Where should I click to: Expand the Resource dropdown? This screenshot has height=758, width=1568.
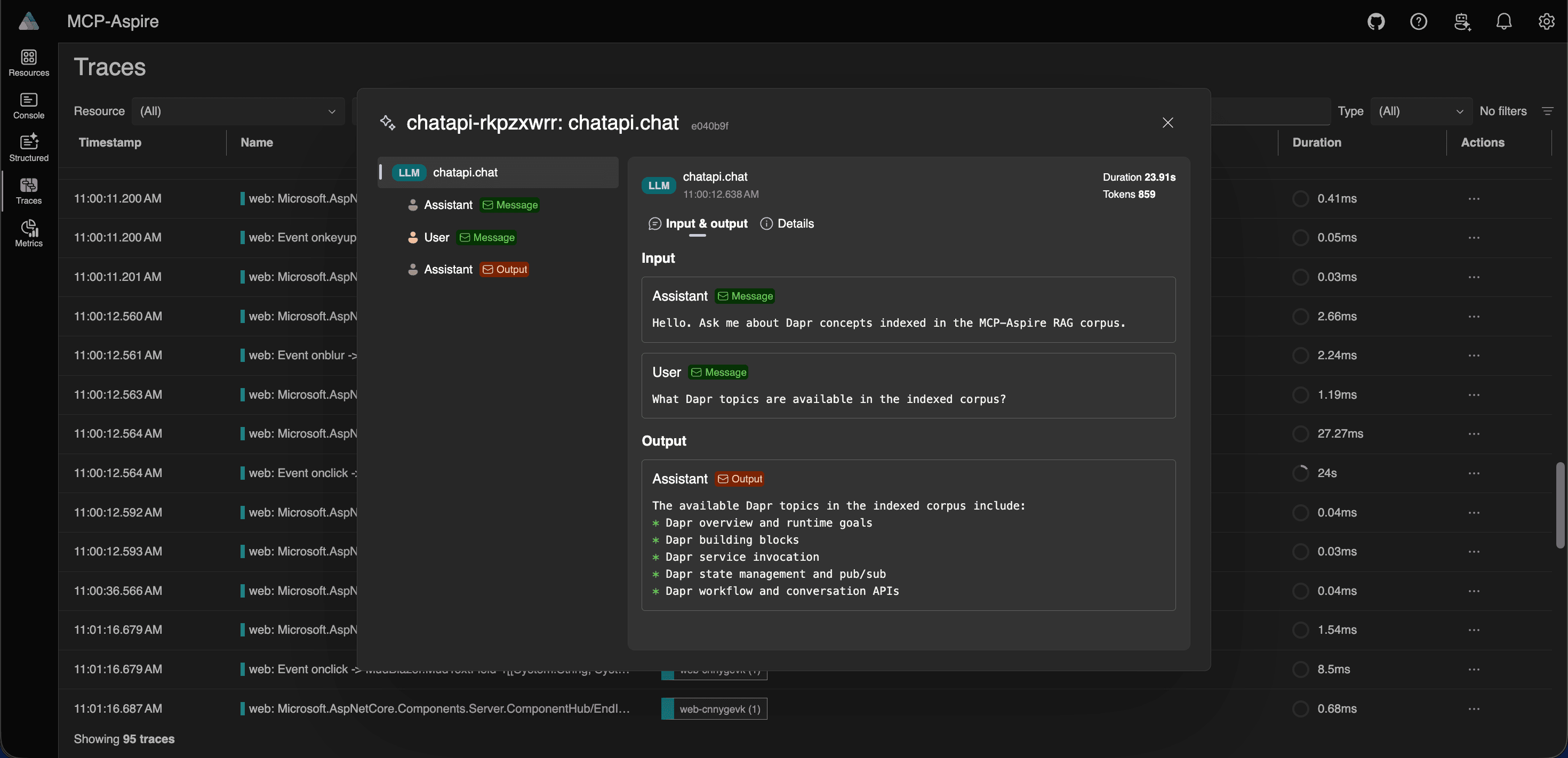tap(238, 111)
